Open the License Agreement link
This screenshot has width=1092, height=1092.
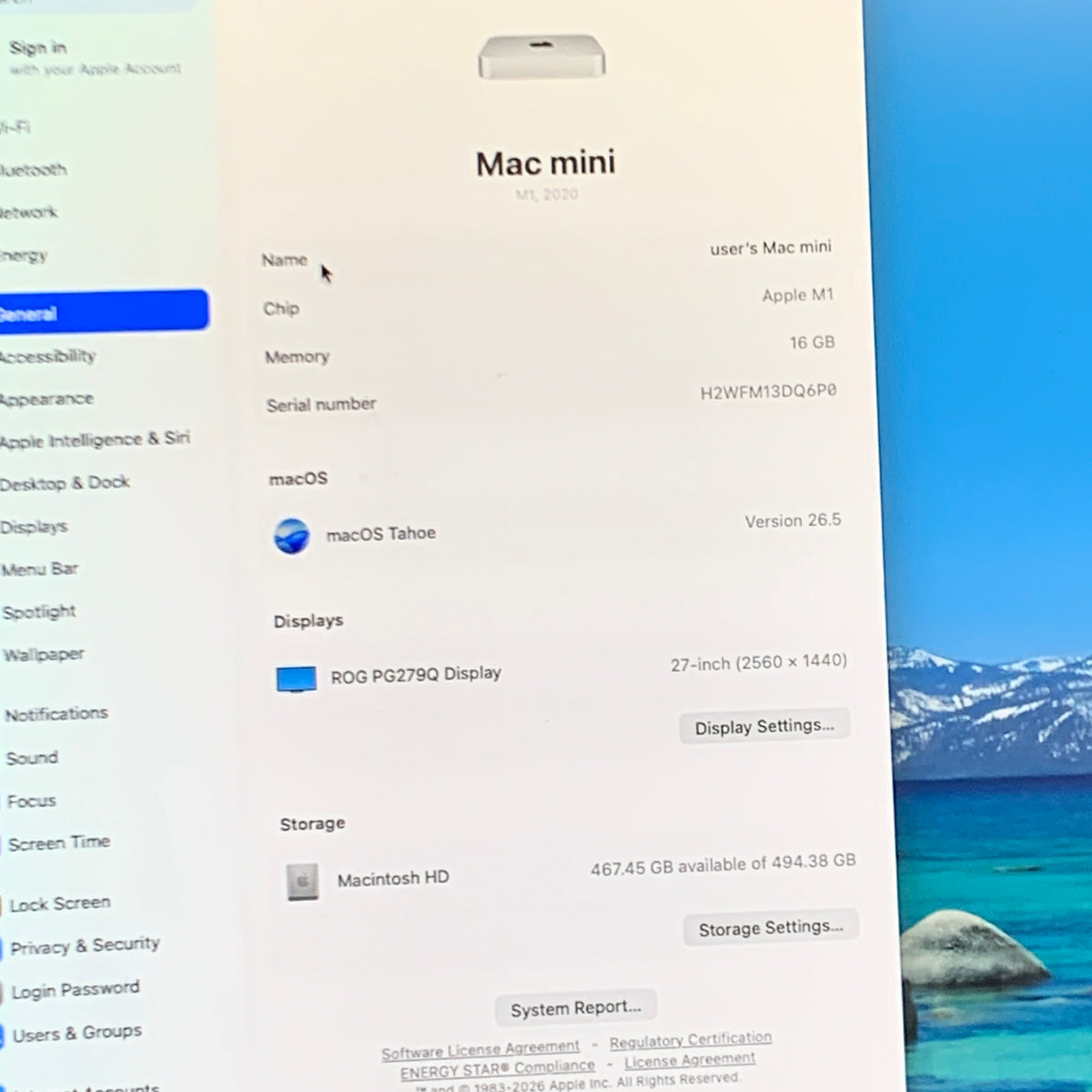point(690,1060)
